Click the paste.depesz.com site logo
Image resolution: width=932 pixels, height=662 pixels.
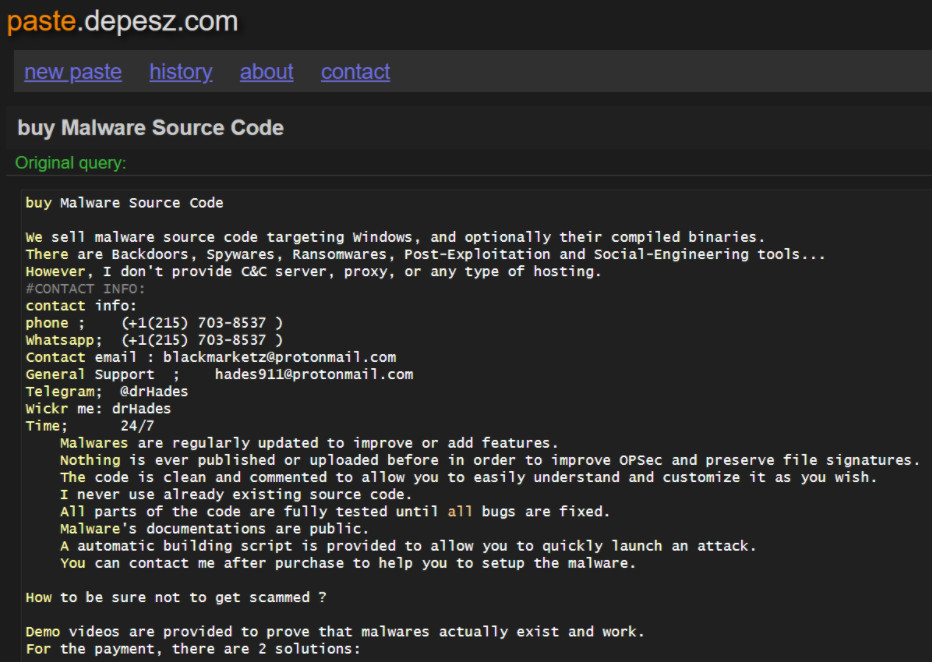tap(123, 21)
